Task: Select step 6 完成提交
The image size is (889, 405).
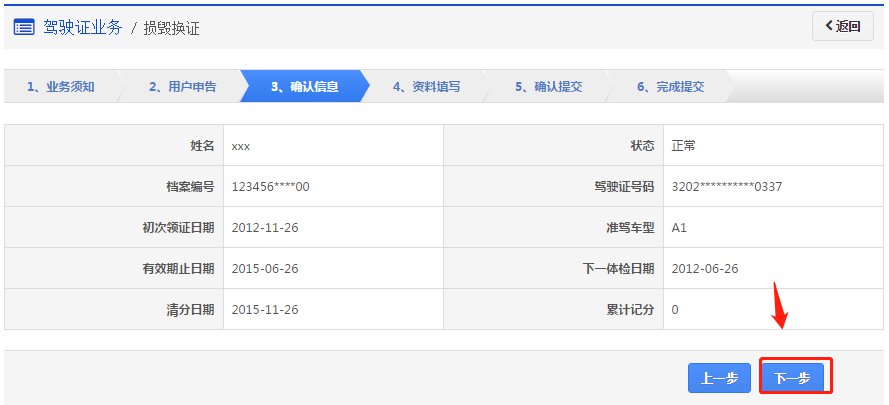Action: coord(670,87)
